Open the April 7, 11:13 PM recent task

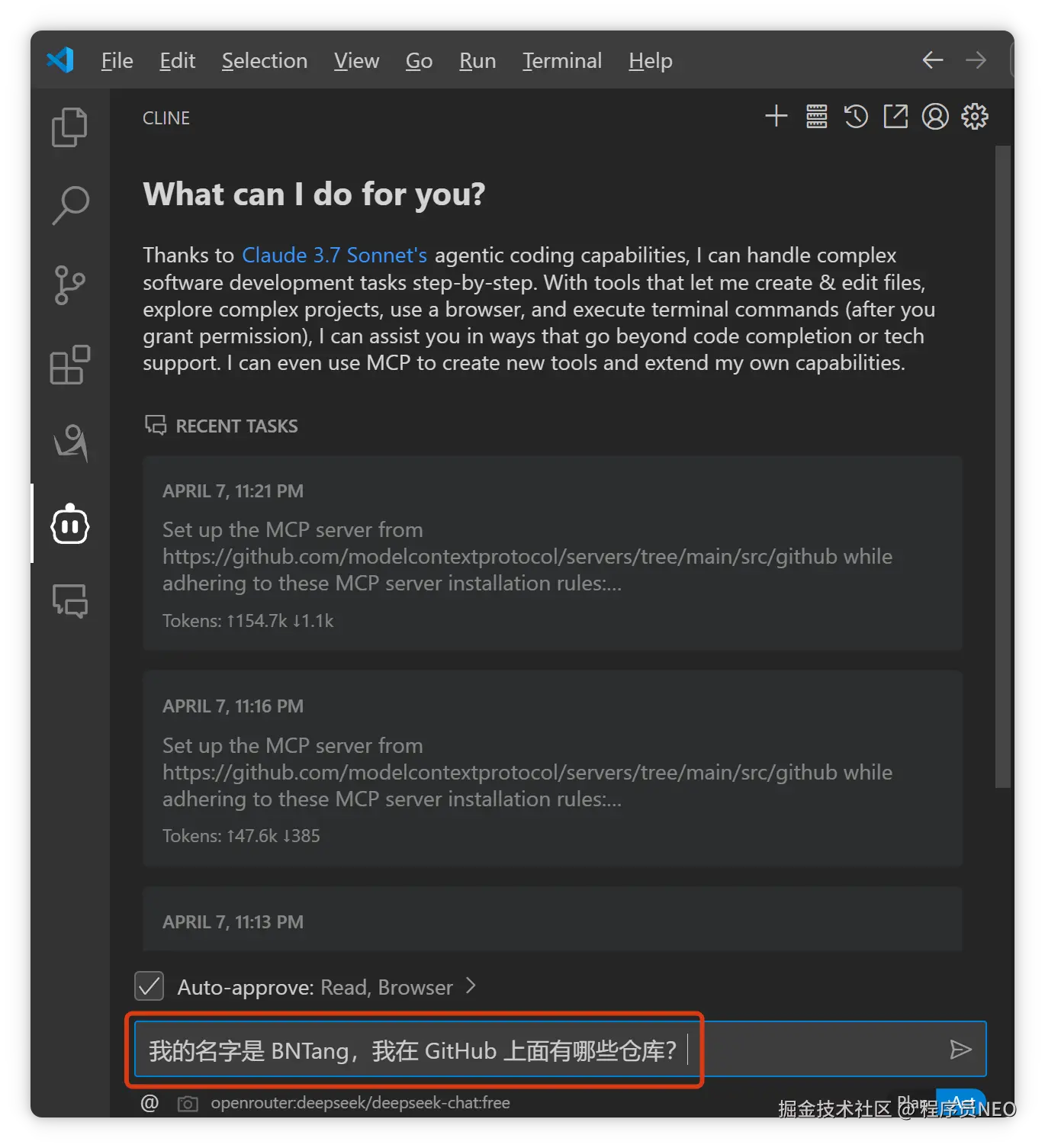coord(553,918)
